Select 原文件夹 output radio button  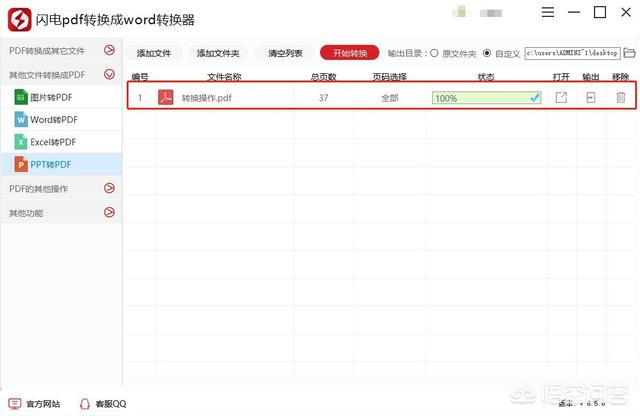pos(434,53)
